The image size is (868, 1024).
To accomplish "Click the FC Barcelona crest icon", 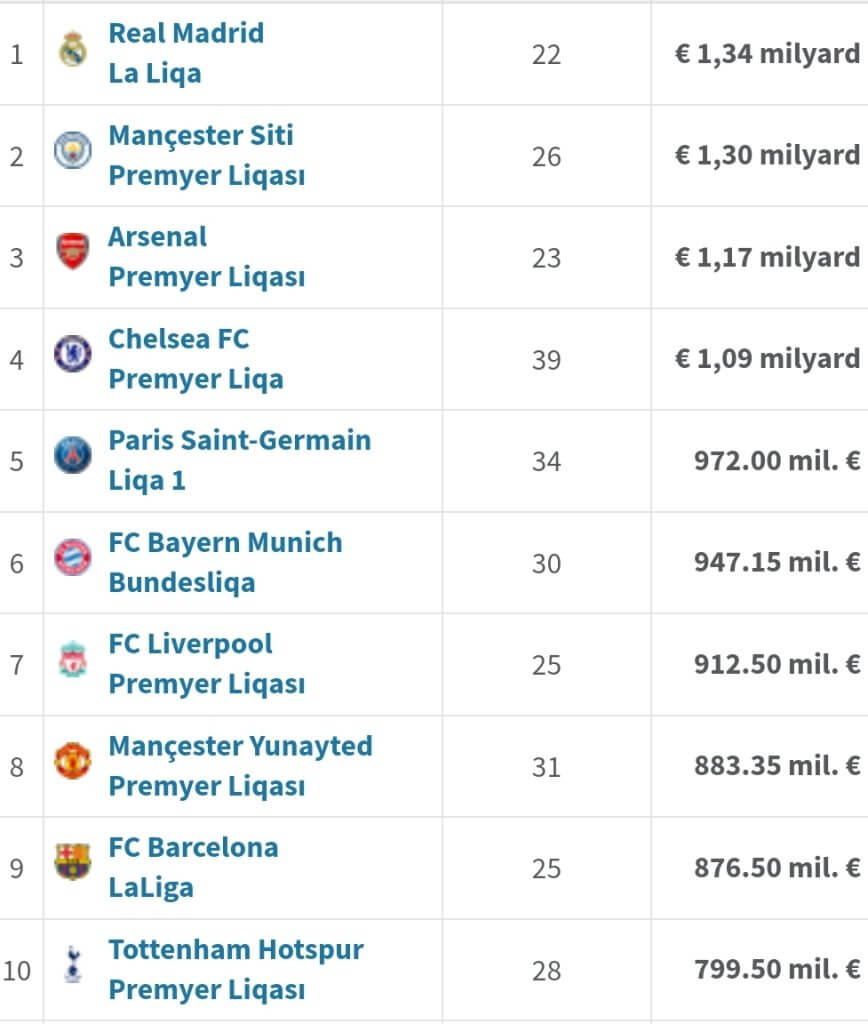I will pyautogui.click(x=73, y=862).
